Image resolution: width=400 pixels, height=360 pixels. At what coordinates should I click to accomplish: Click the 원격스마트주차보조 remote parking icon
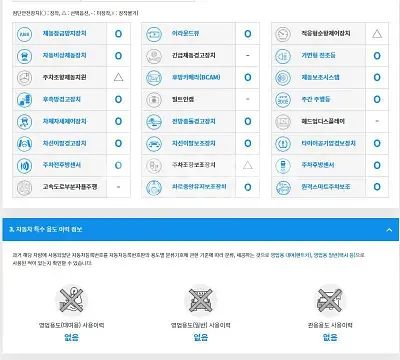tap(283, 187)
